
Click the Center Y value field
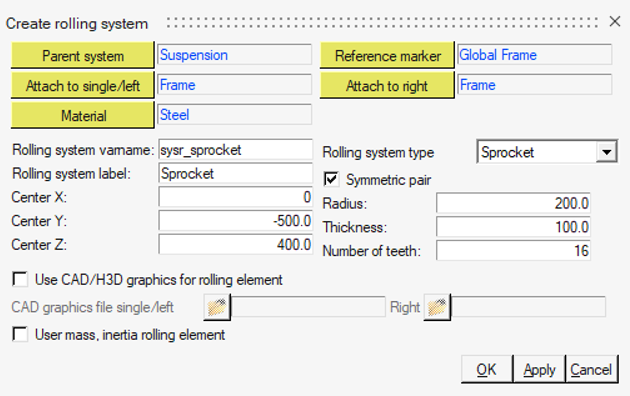point(235,221)
